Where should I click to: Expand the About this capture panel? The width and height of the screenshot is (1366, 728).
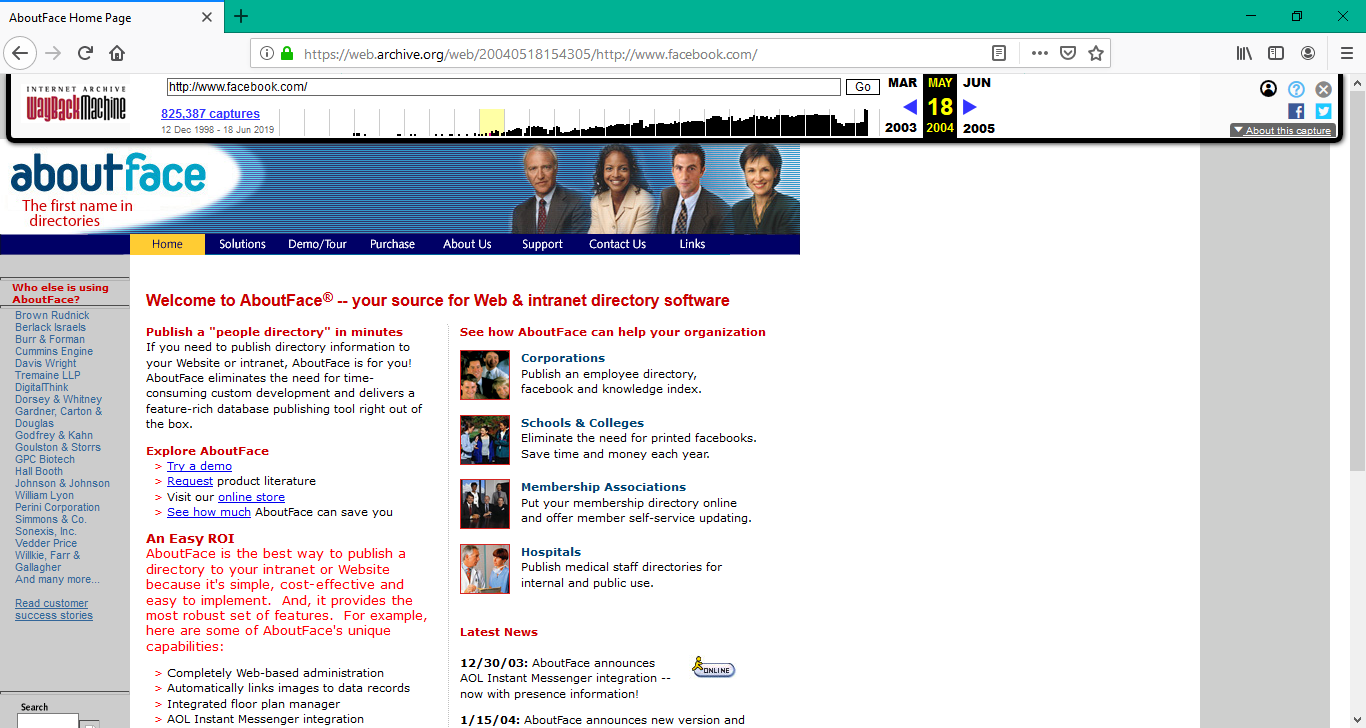point(1283,131)
